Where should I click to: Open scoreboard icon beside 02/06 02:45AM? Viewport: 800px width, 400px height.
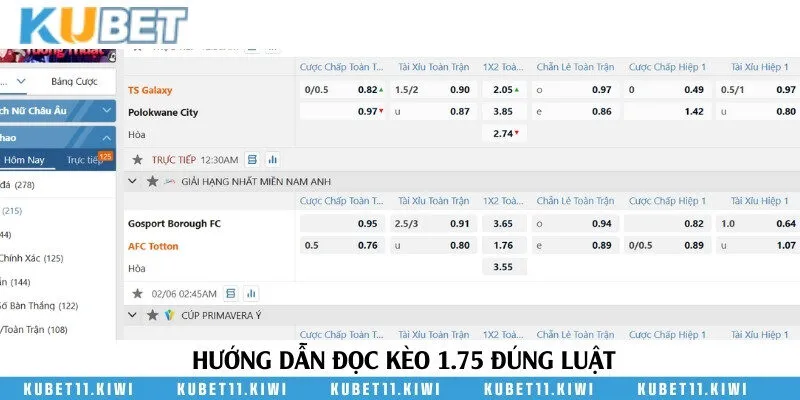click(231, 293)
